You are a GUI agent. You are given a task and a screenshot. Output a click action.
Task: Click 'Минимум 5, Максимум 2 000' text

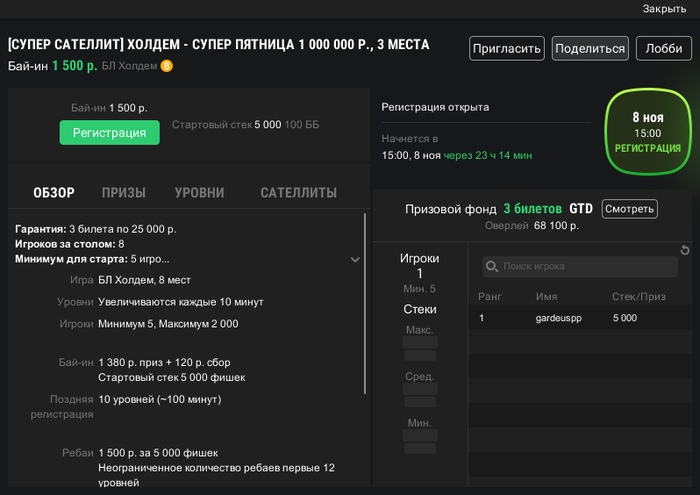click(x=168, y=324)
